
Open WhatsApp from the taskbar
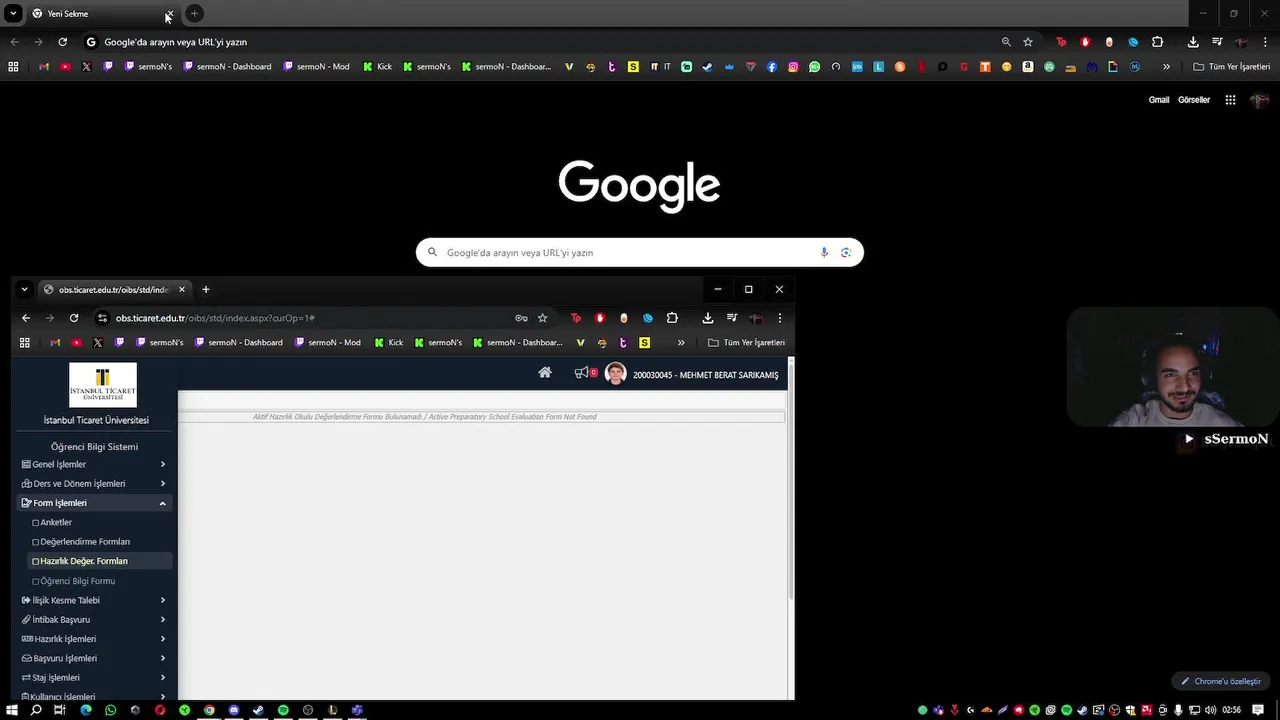coord(110,710)
